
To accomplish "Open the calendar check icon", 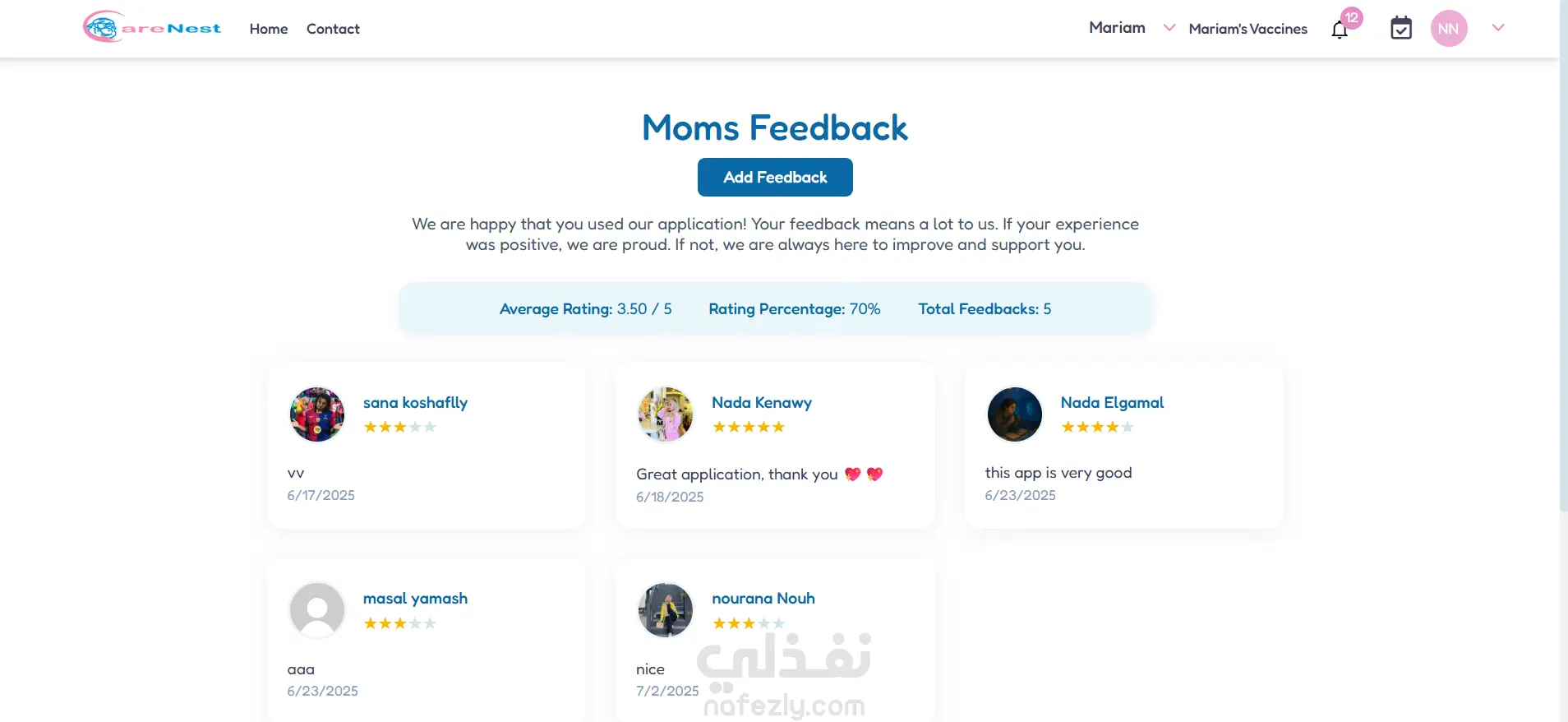I will [x=1400, y=29].
